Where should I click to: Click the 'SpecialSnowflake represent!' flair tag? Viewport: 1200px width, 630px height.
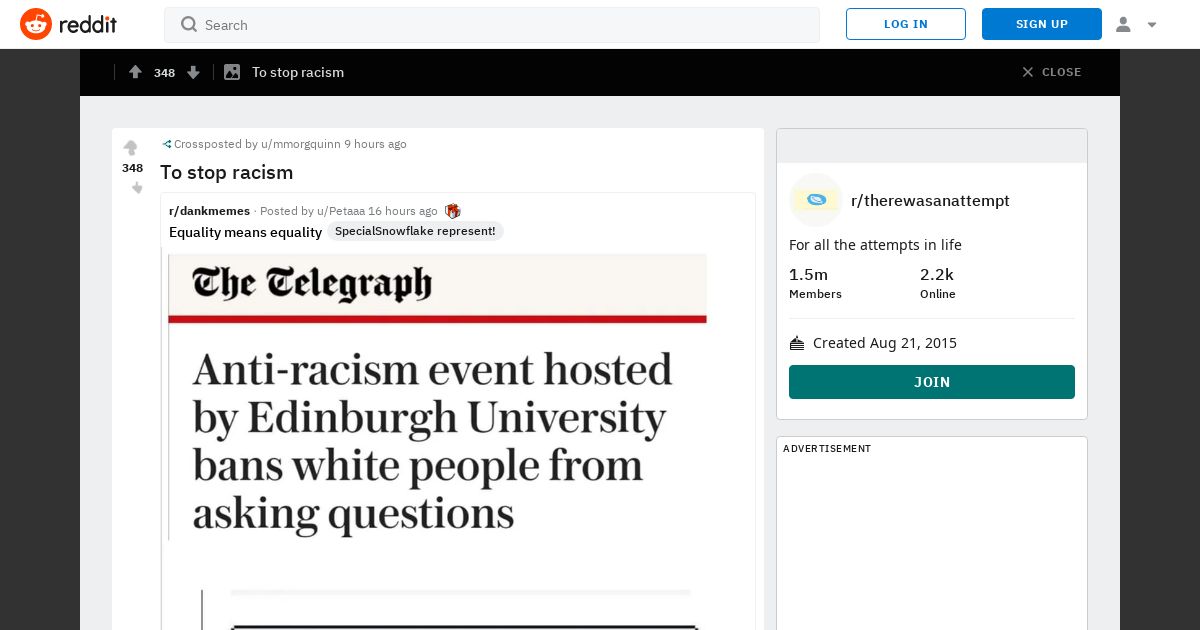click(x=415, y=231)
